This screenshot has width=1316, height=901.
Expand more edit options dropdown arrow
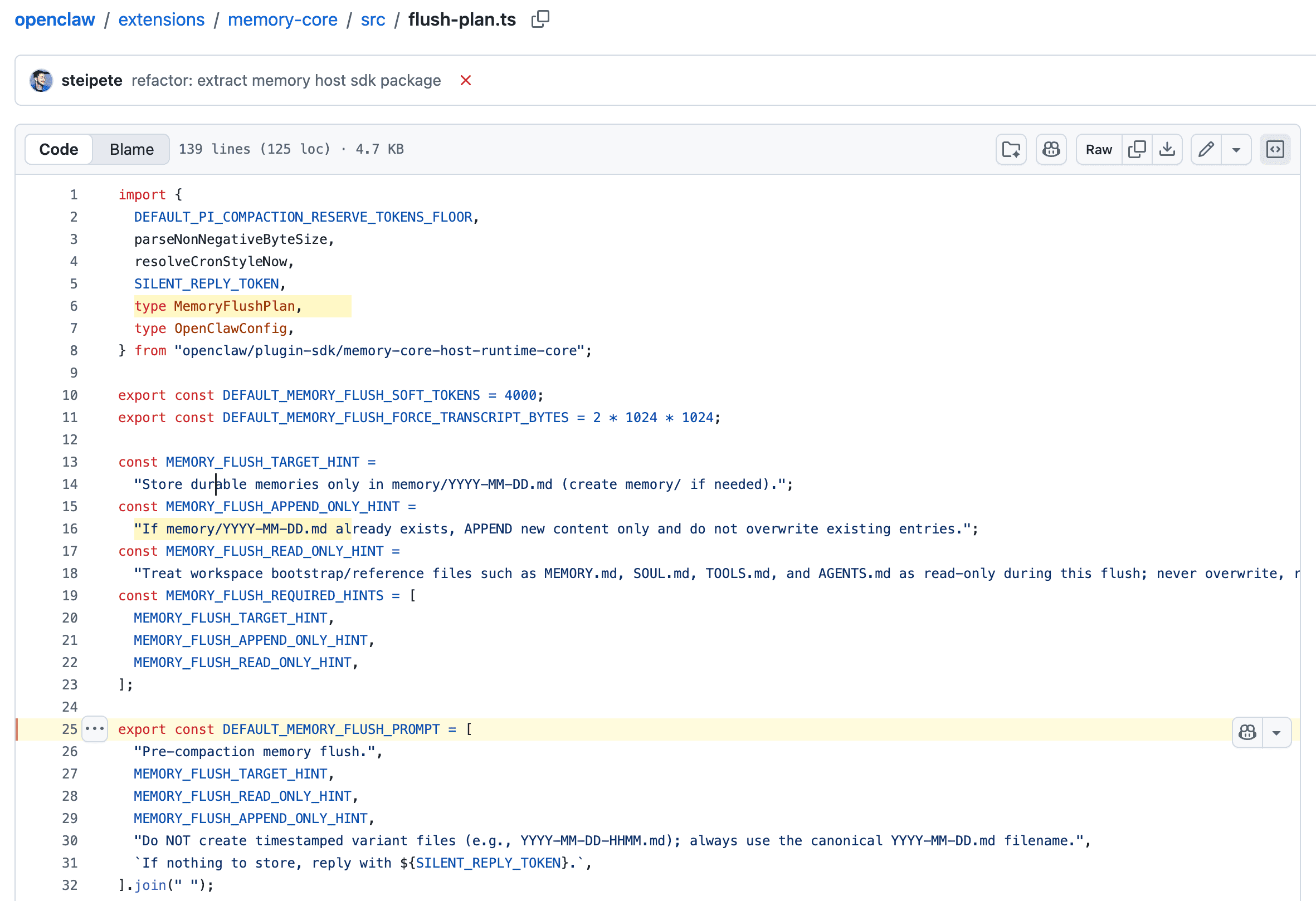(1236, 149)
